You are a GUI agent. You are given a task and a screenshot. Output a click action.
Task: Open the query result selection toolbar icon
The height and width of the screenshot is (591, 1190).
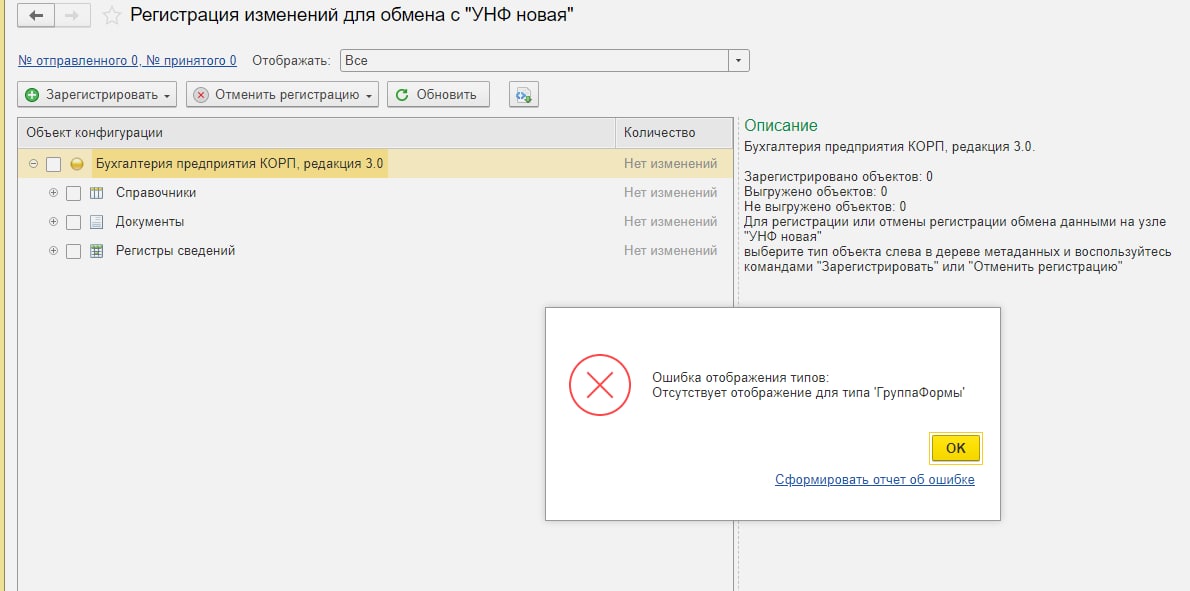[524, 95]
